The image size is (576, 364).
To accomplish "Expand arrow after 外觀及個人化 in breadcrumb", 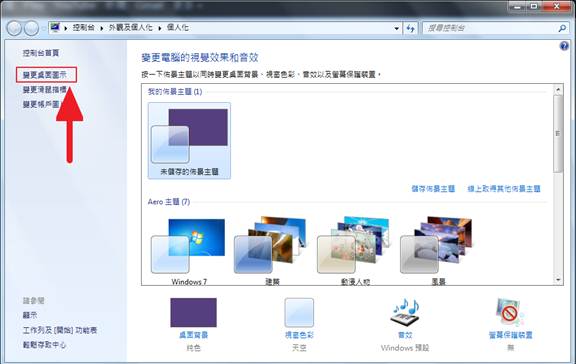I will pyautogui.click(x=160, y=28).
